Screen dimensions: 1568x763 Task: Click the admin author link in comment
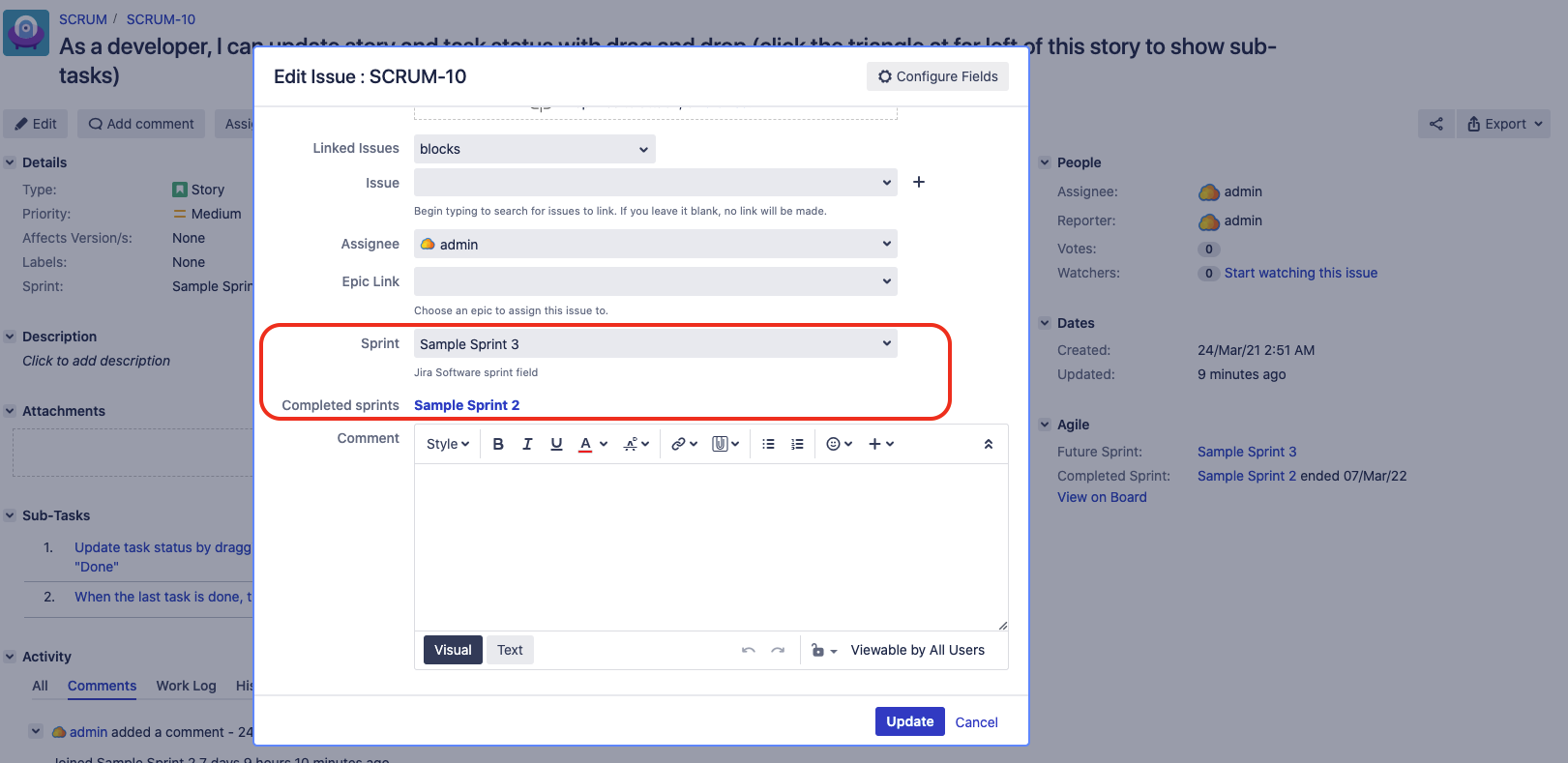point(88,732)
